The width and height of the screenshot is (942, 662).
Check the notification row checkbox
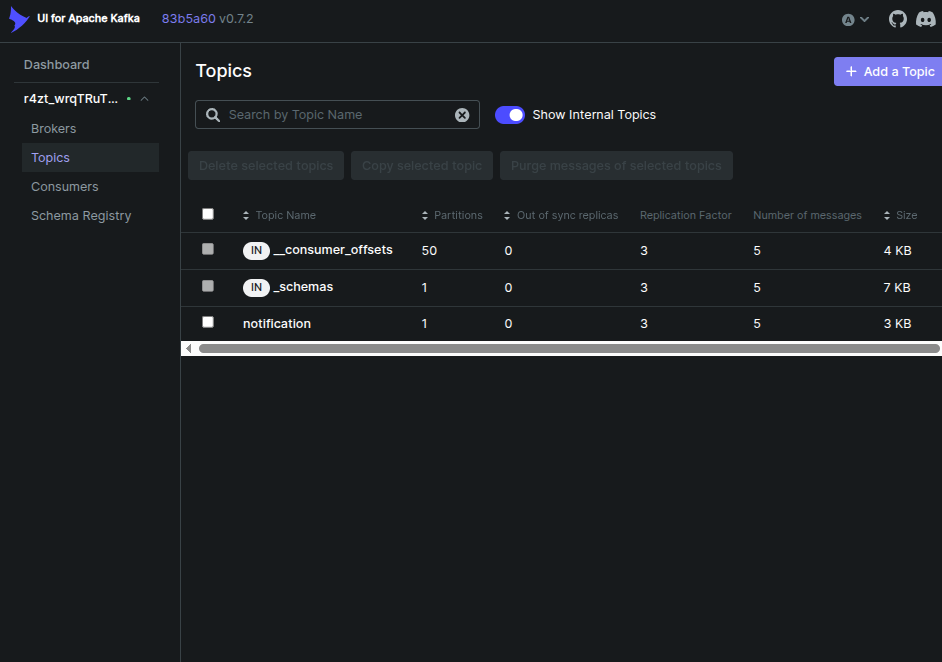[208, 322]
